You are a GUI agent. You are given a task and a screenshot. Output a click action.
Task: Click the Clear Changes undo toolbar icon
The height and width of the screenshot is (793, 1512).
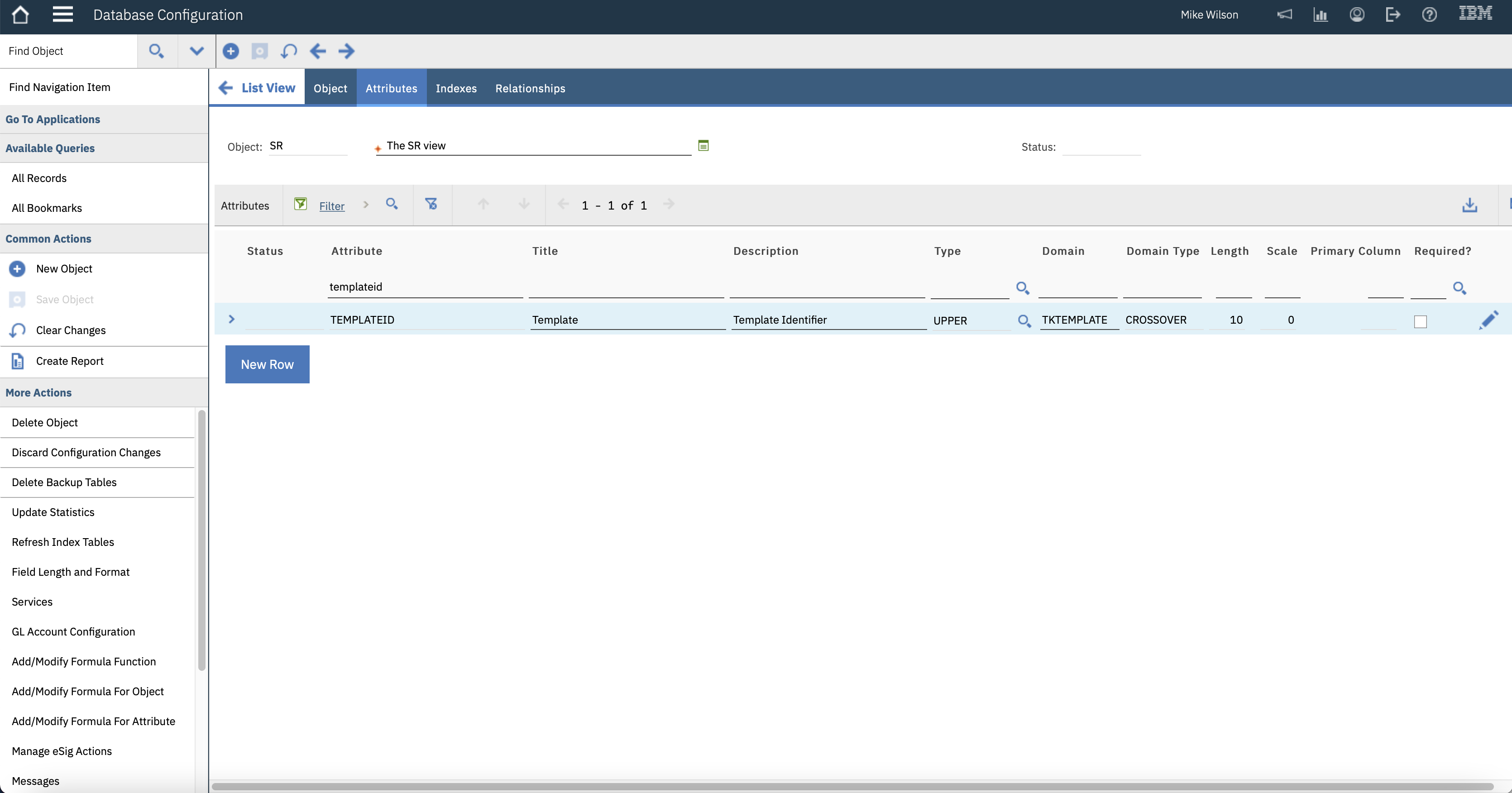click(288, 51)
